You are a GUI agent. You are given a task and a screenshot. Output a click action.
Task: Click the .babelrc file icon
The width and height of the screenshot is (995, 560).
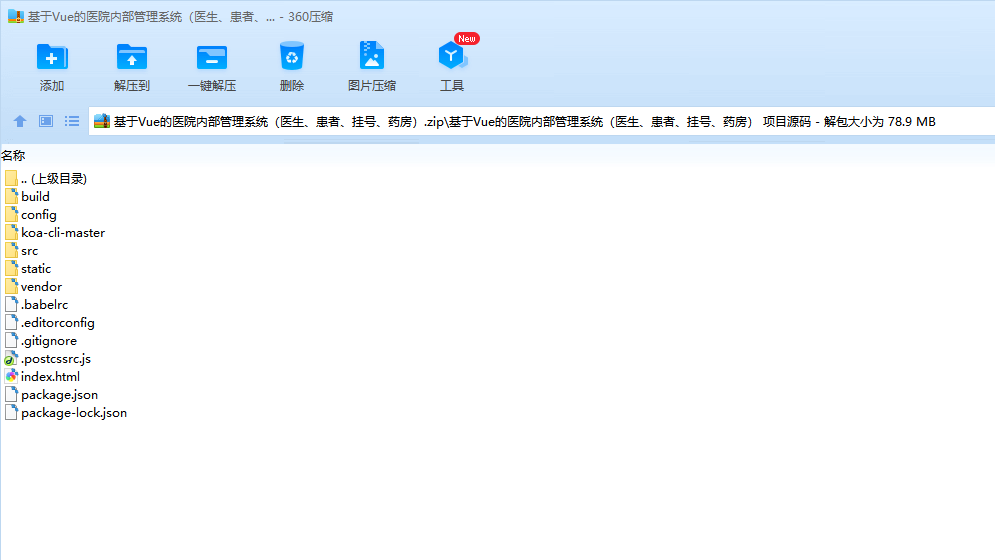tap(11, 304)
